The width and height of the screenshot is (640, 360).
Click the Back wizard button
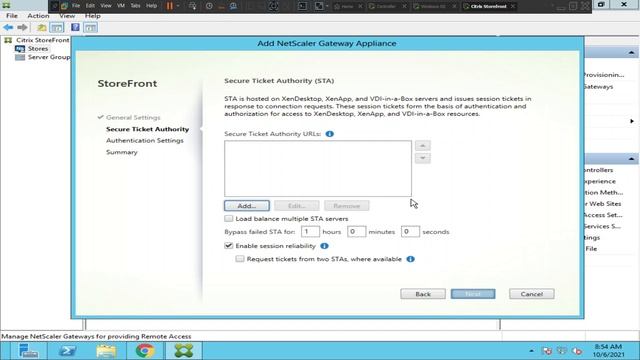point(423,294)
